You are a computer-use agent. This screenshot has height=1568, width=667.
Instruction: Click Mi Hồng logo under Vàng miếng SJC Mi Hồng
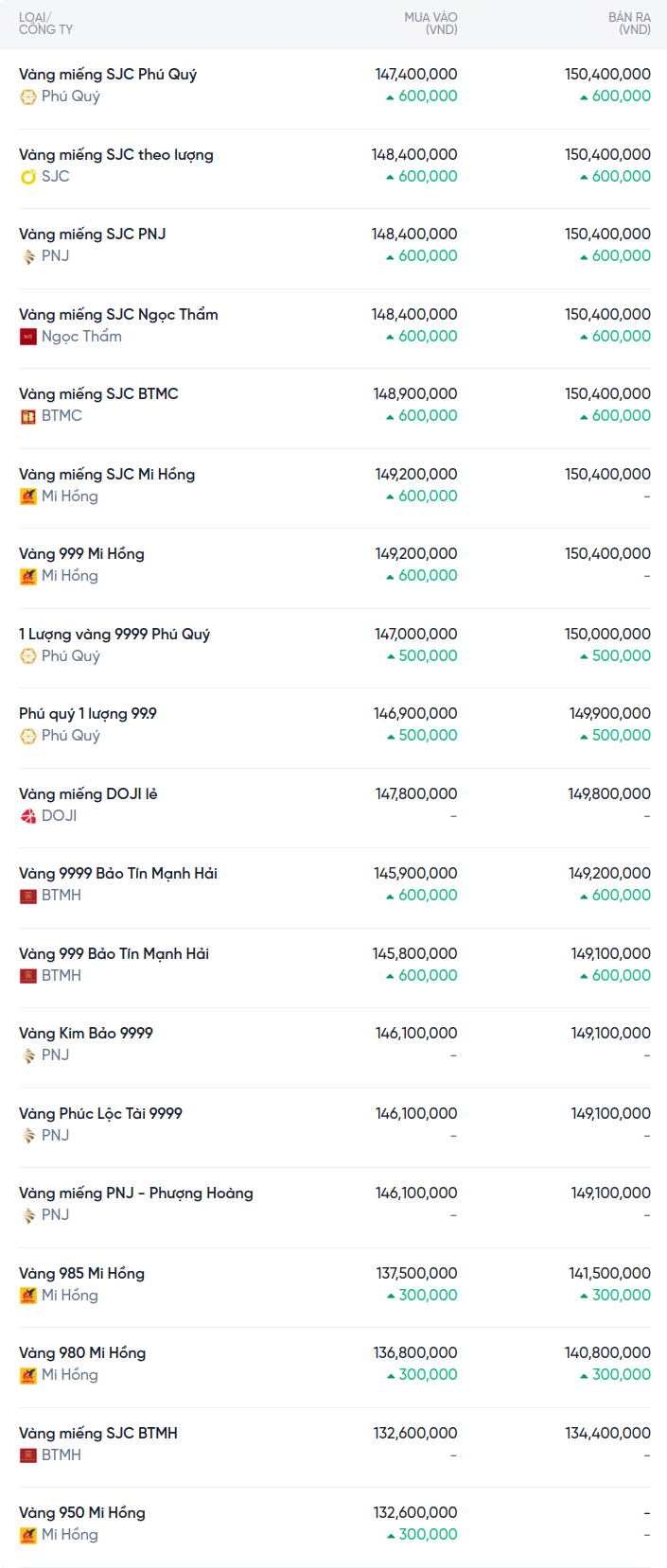pyautogui.click(x=28, y=497)
